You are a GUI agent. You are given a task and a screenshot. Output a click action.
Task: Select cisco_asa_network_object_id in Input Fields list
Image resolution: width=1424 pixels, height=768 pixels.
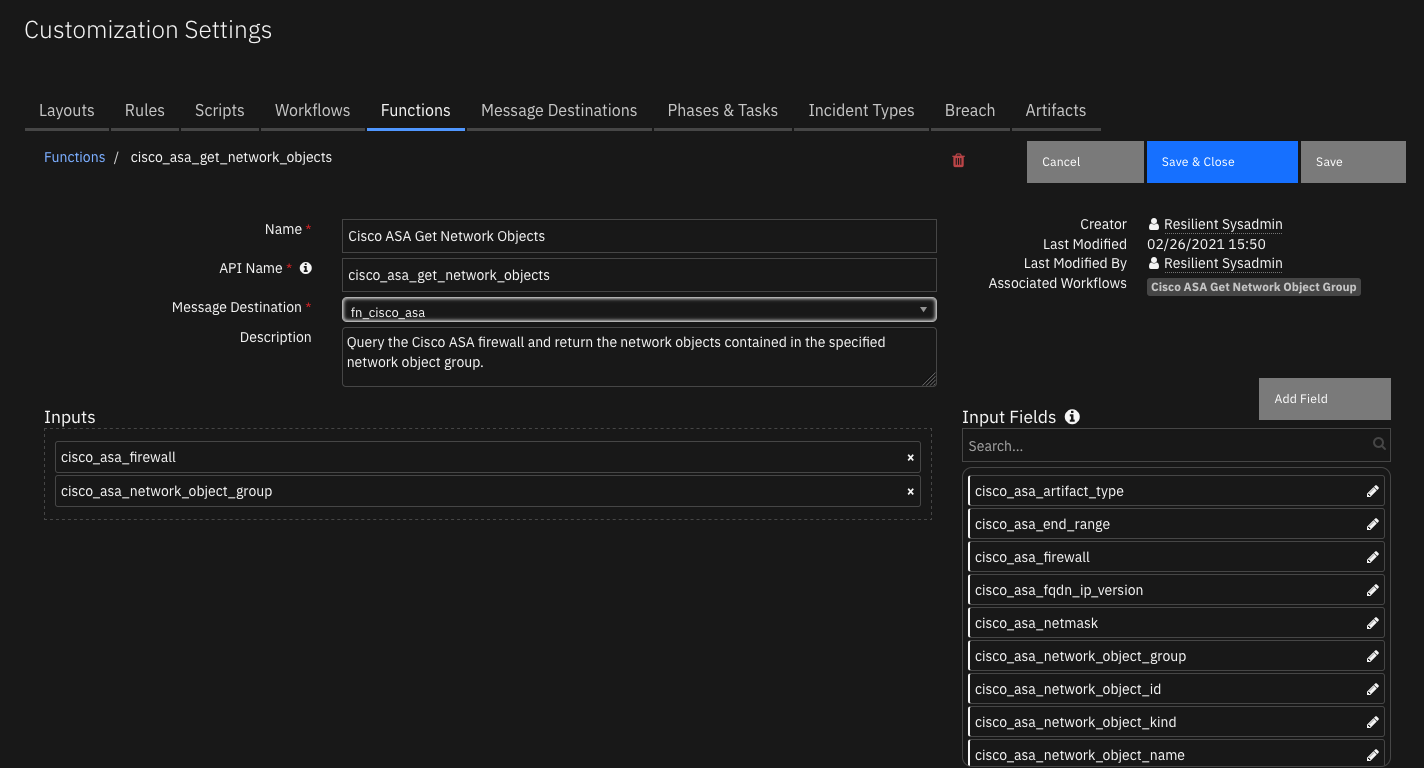pos(1176,689)
